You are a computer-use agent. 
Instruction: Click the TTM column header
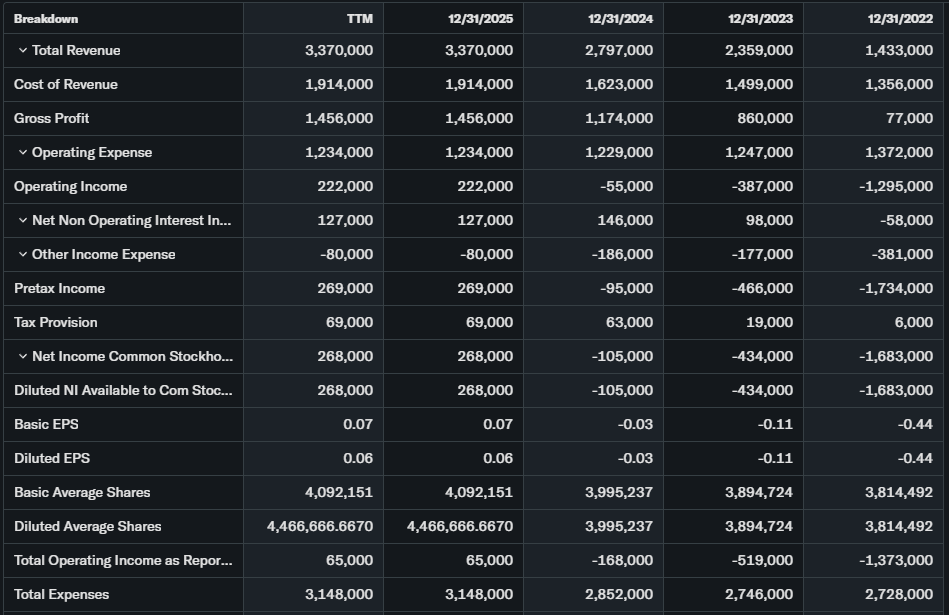point(359,19)
